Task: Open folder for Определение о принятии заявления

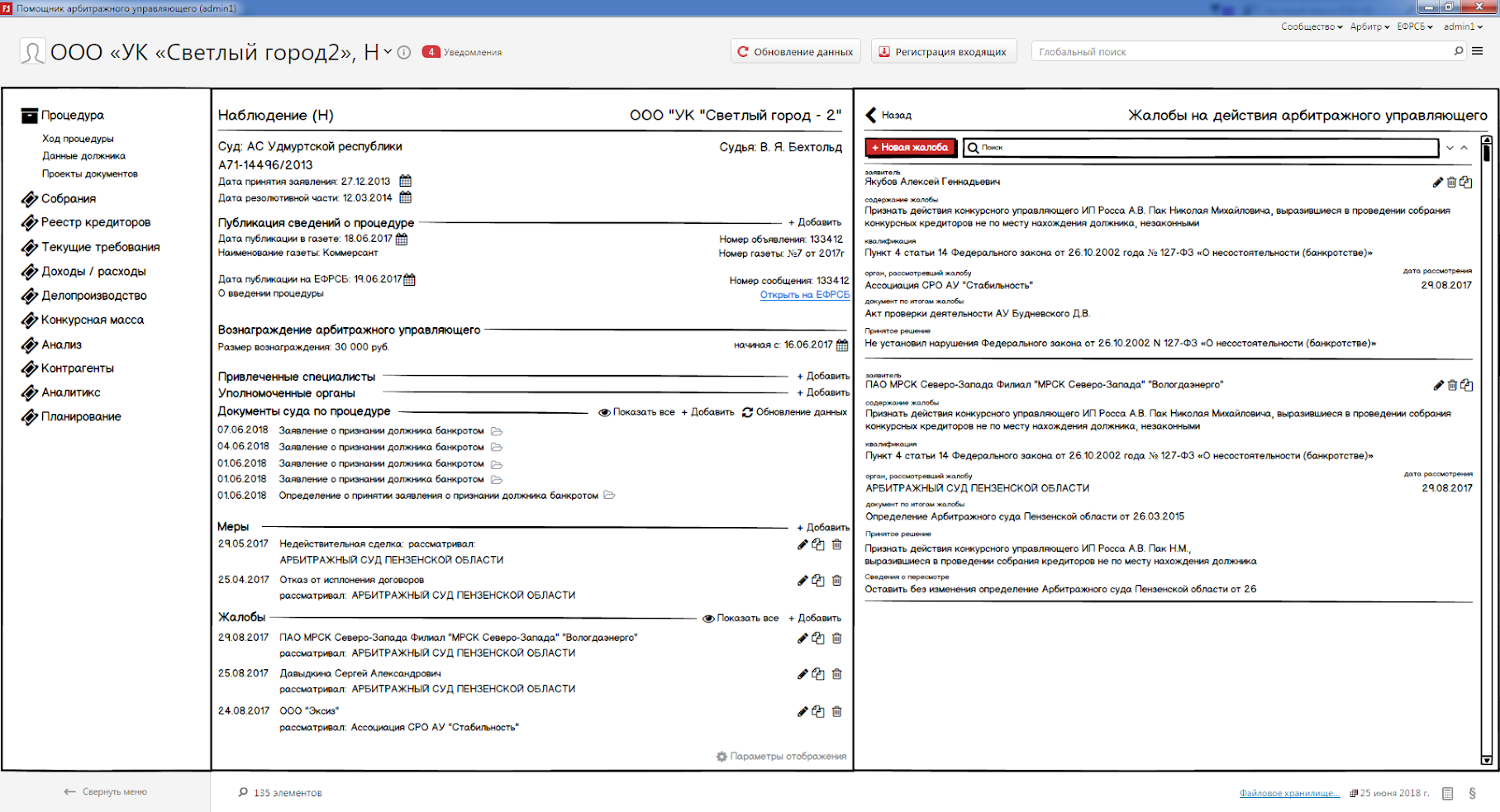Action: 609,496
